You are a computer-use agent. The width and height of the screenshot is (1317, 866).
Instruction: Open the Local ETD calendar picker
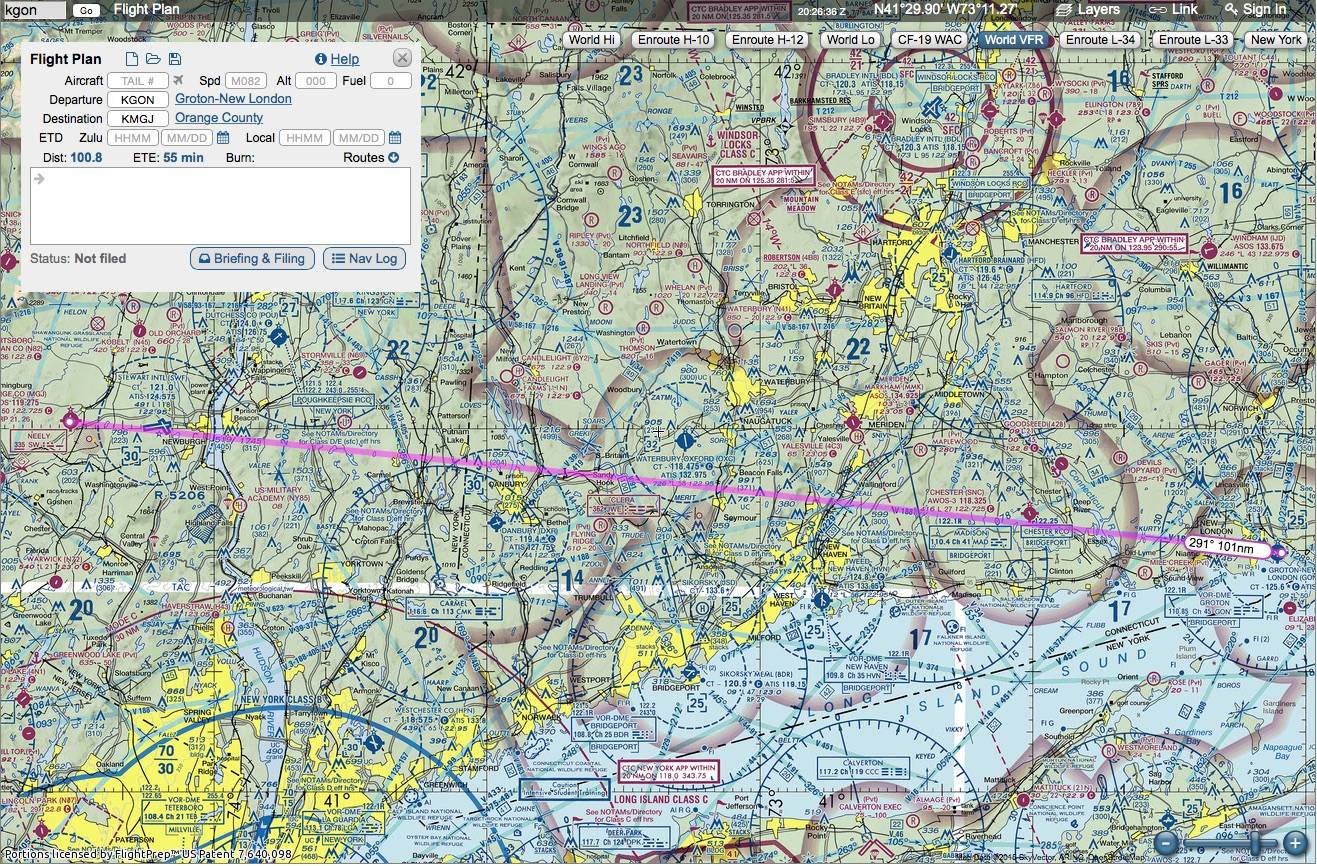(x=395, y=138)
